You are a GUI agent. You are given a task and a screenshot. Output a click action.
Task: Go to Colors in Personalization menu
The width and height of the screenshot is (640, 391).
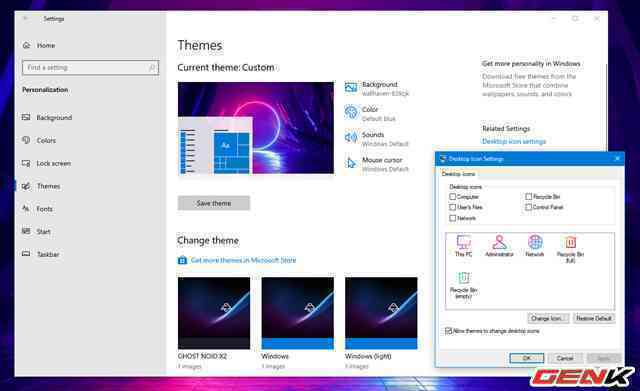pyautogui.click(x=46, y=140)
